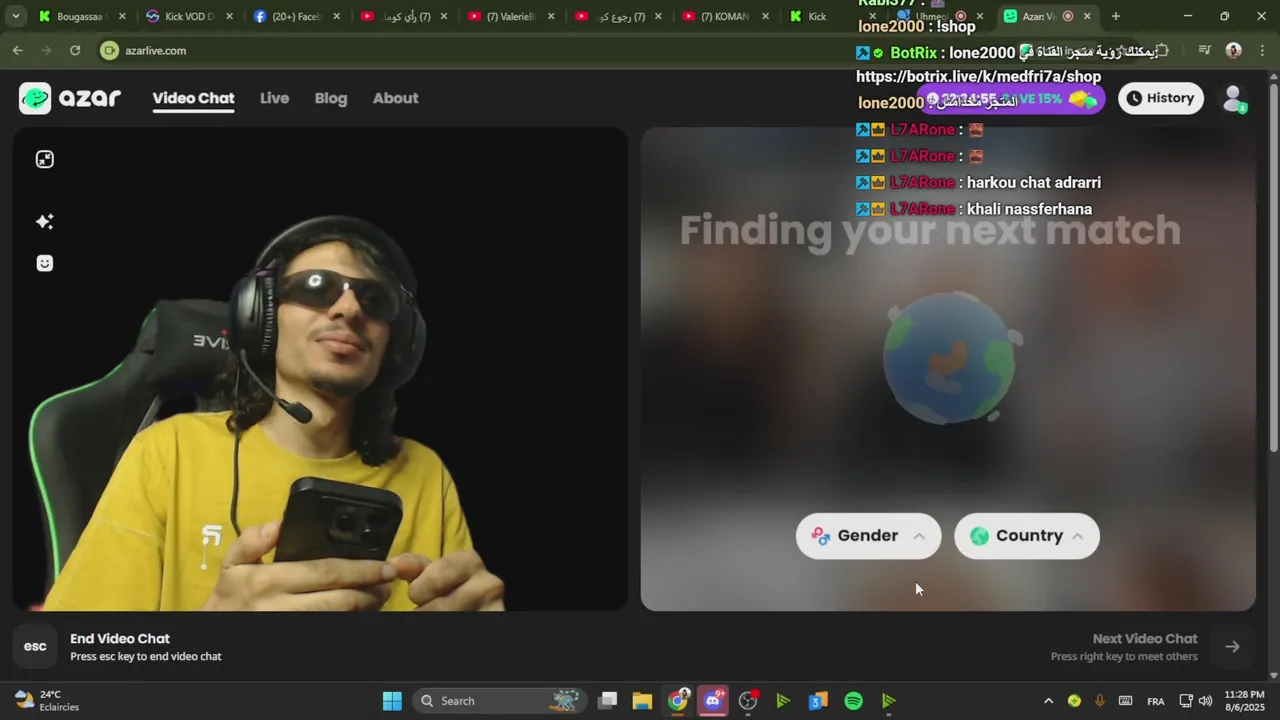The height and width of the screenshot is (720, 1280).
Task: Click the site info icon in address bar
Action: 109,50
